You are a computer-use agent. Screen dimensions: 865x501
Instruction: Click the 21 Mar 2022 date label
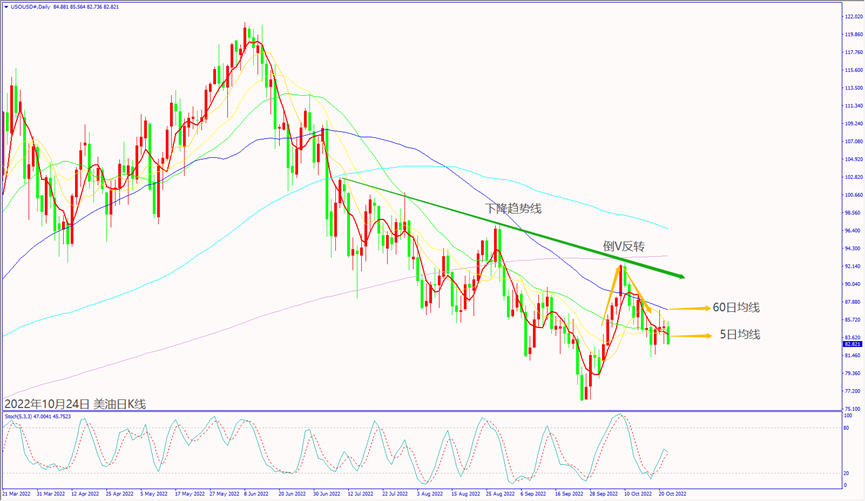[19, 494]
